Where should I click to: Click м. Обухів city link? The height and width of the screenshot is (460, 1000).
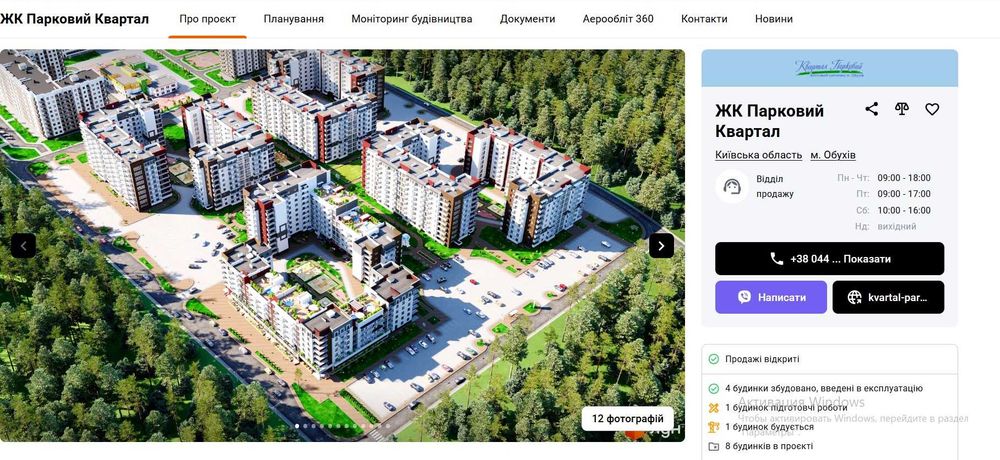(x=833, y=155)
